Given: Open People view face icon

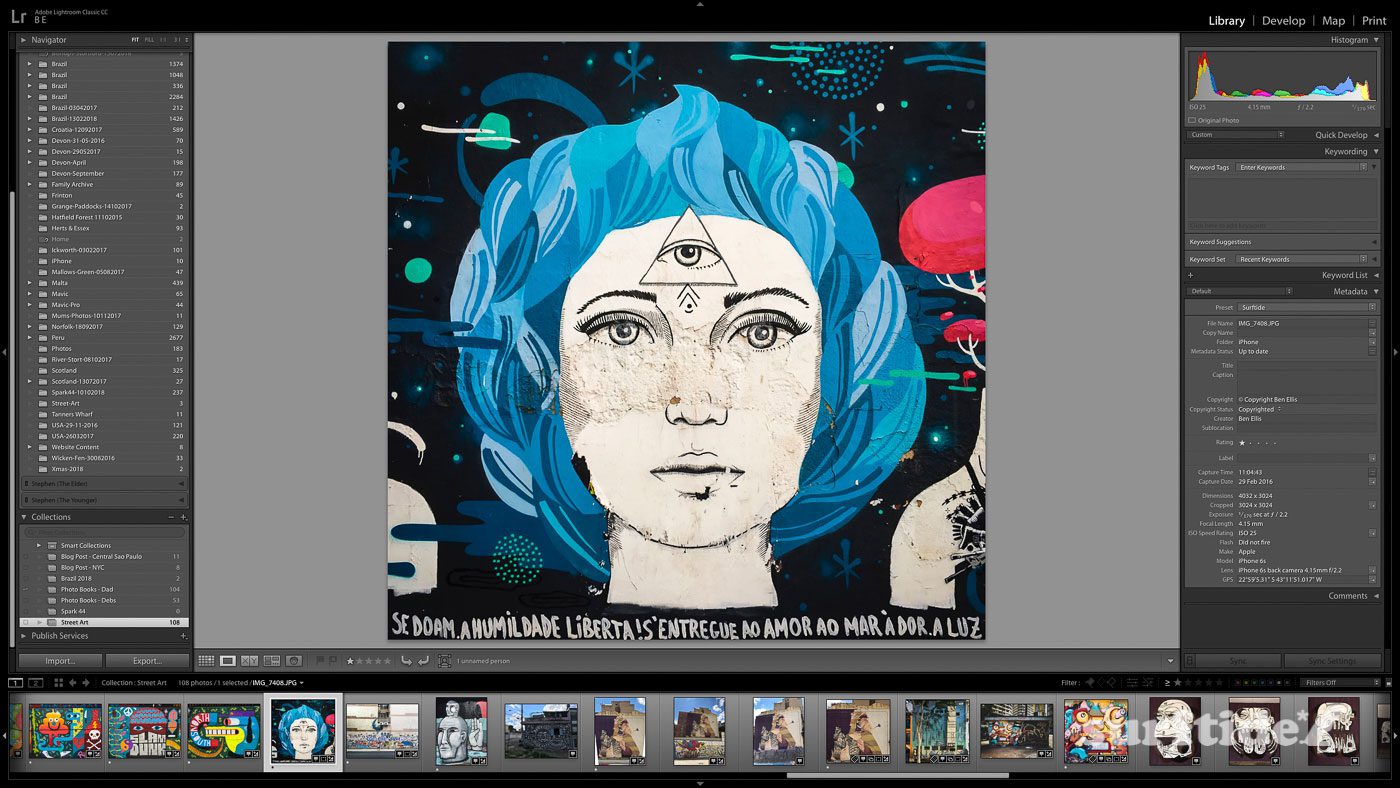Looking at the screenshot, I should click(x=294, y=661).
